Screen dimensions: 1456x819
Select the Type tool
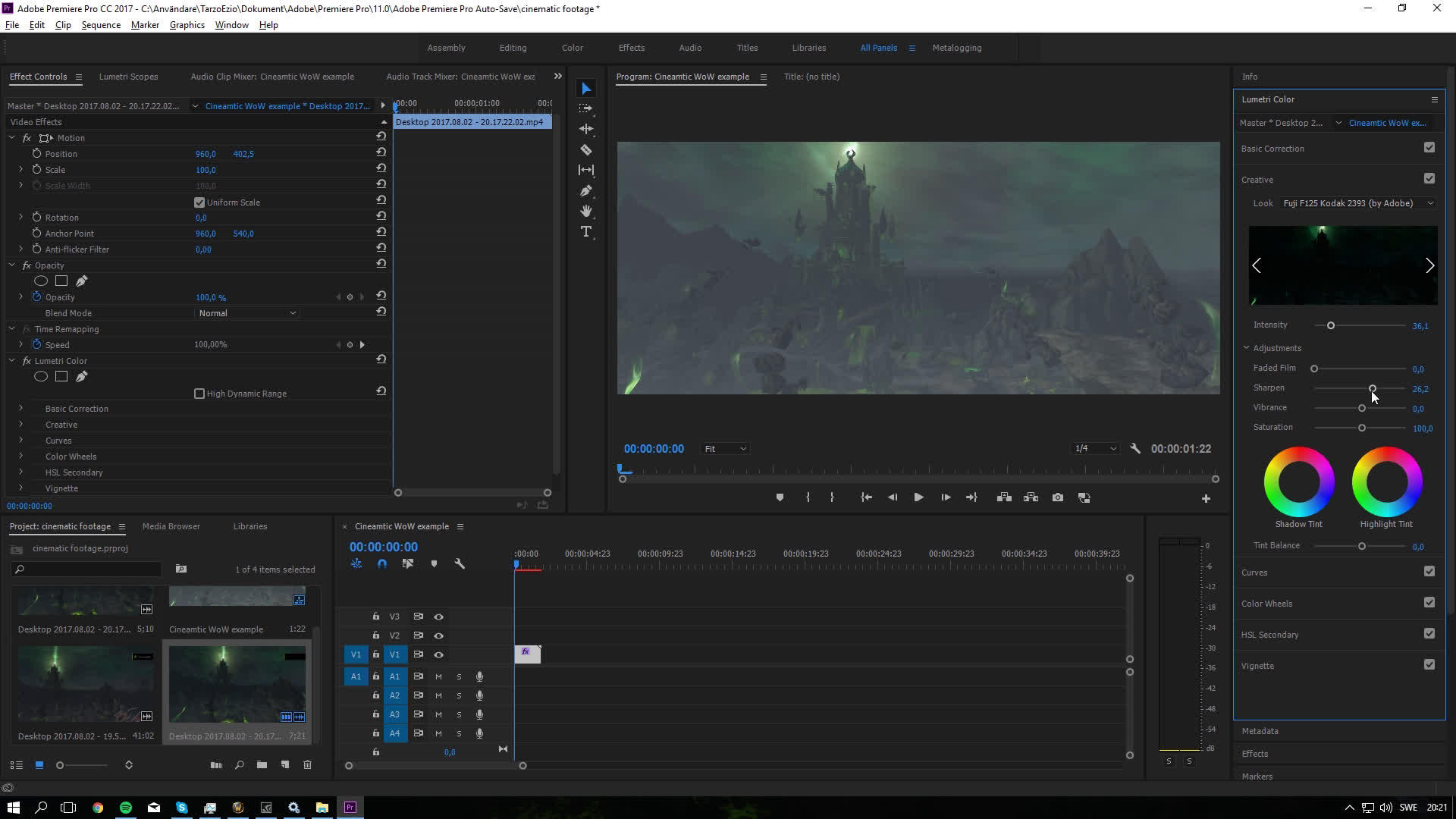585,231
